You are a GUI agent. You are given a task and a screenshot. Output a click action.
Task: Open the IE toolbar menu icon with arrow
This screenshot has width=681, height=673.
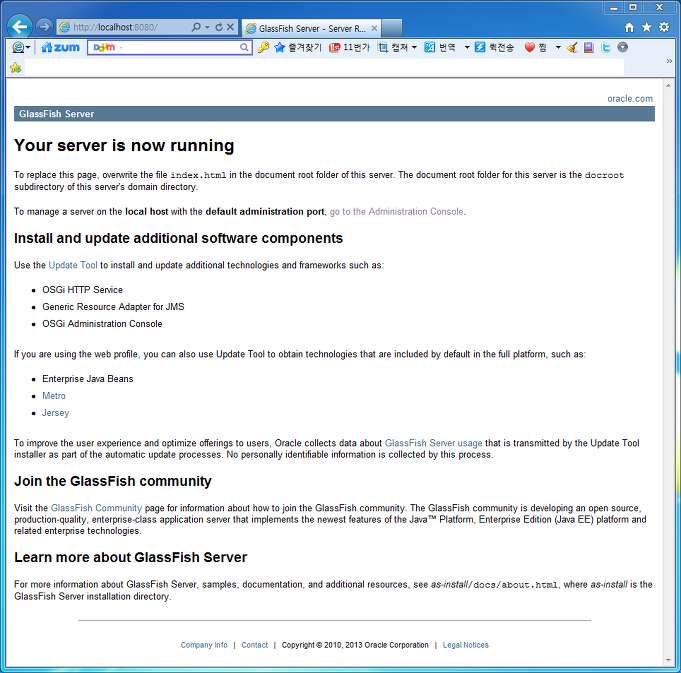point(21,47)
